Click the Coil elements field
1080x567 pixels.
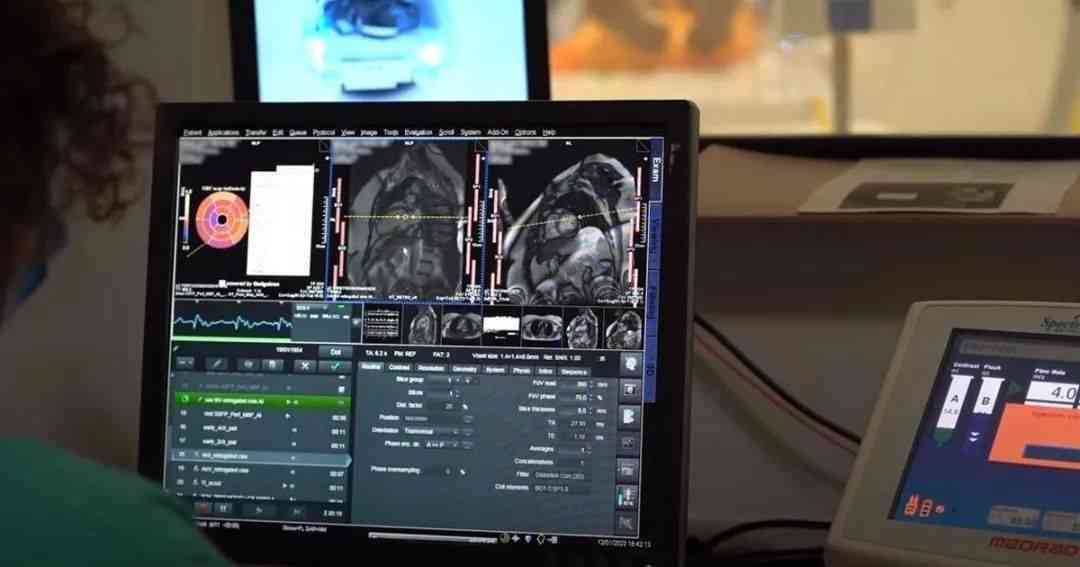tap(561, 488)
